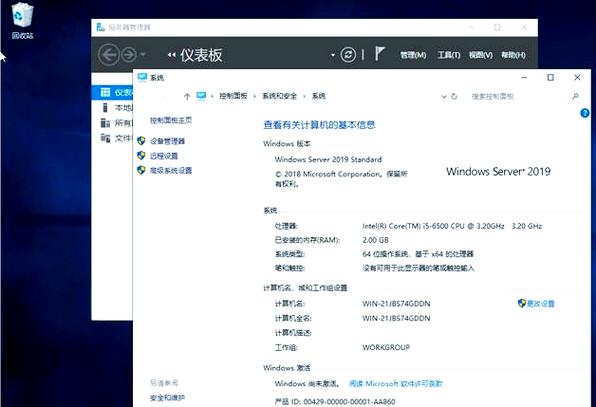
Task: Click the address bar refresh icon
Action: (454, 96)
